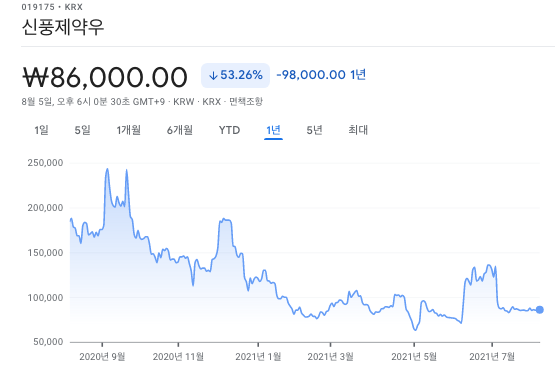Click the 2021년 7월 axis label
The height and width of the screenshot is (371, 555).
492,356
